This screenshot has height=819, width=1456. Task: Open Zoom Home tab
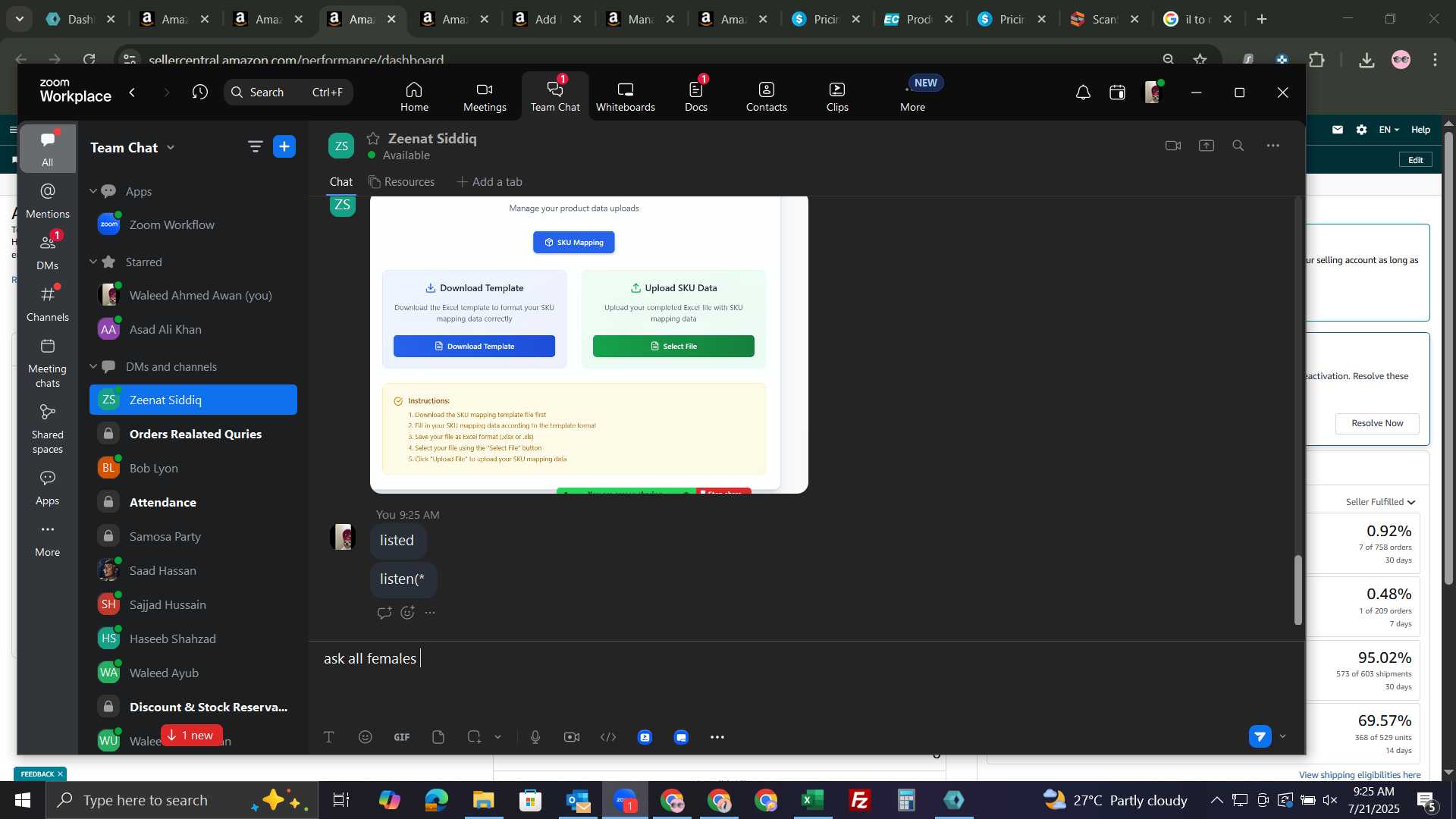click(x=414, y=96)
